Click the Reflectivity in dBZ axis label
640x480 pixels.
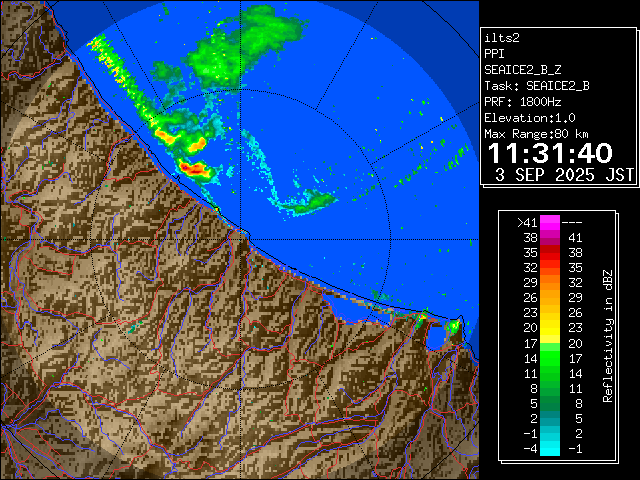(x=608, y=335)
